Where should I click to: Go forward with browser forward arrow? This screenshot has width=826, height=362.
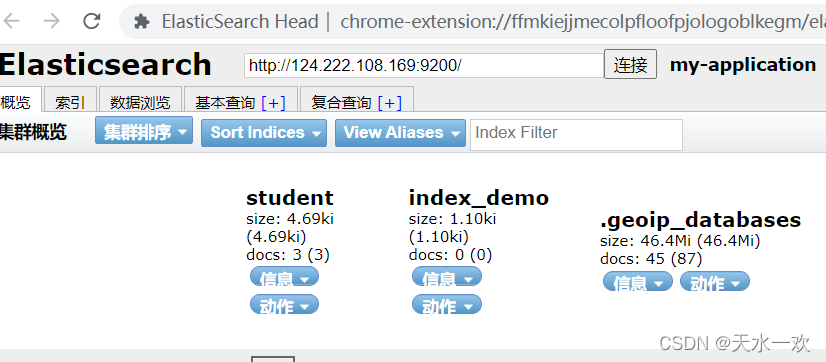click(51, 21)
